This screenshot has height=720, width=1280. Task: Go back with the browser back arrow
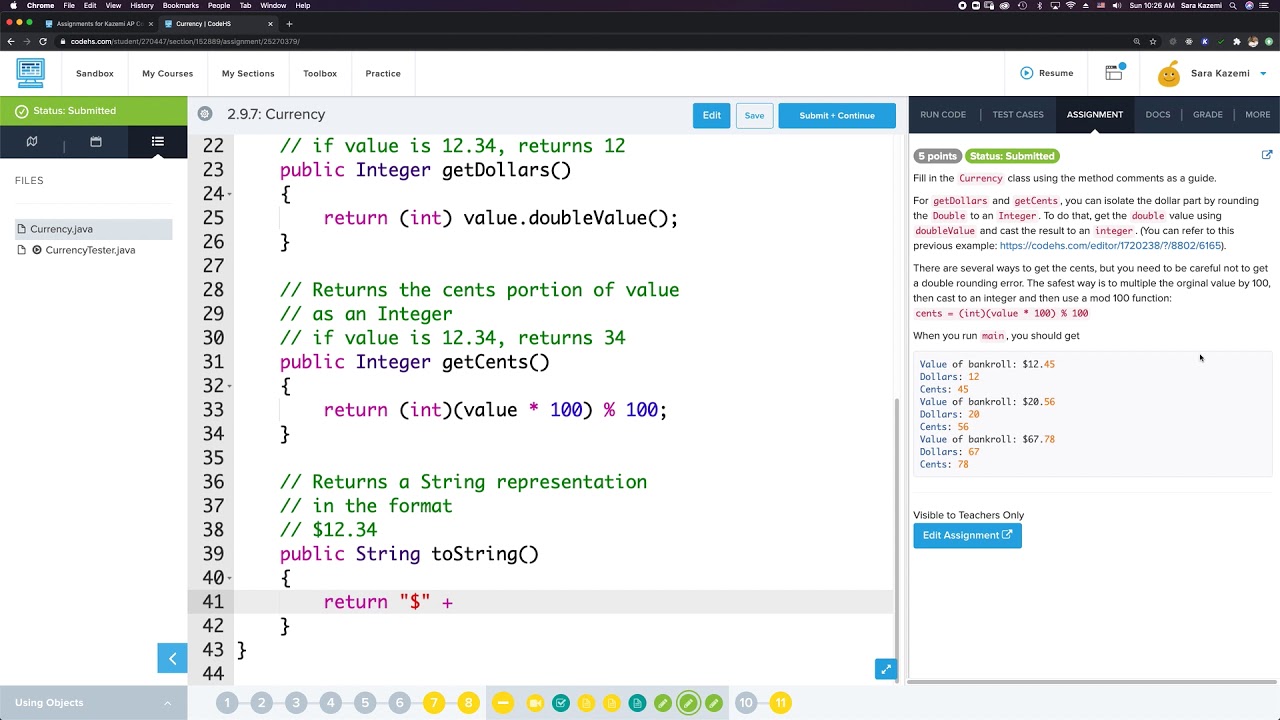11,41
